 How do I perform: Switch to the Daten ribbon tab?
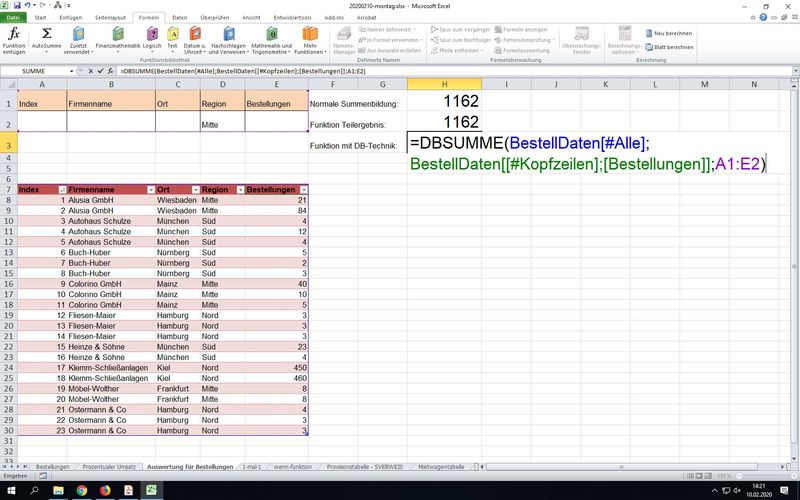(x=178, y=17)
